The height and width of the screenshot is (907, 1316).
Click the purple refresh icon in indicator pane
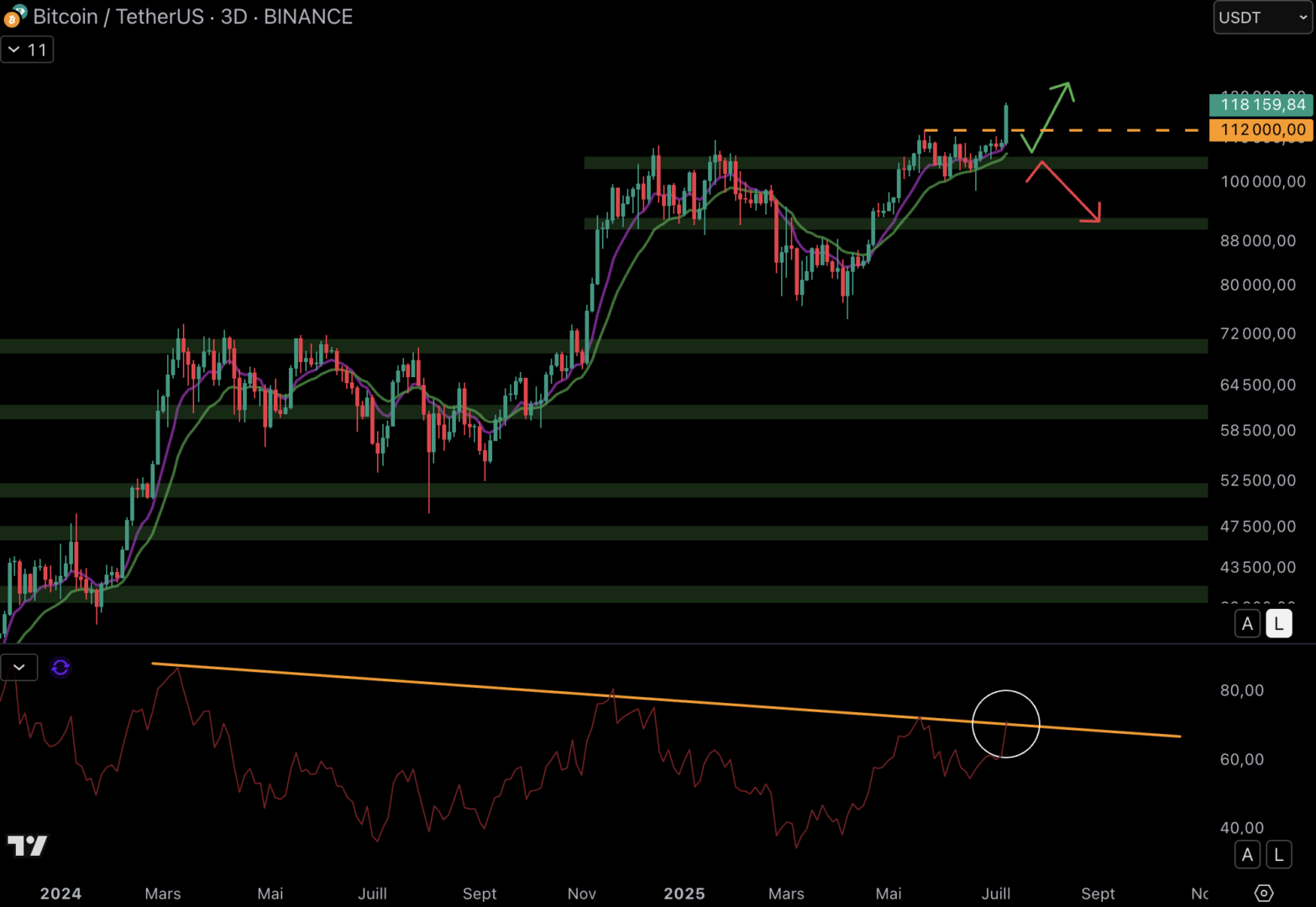point(60,668)
